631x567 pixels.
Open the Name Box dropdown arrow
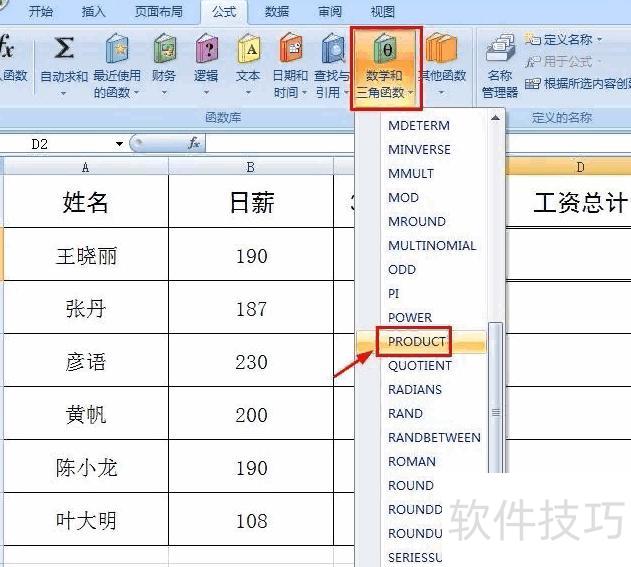119,144
